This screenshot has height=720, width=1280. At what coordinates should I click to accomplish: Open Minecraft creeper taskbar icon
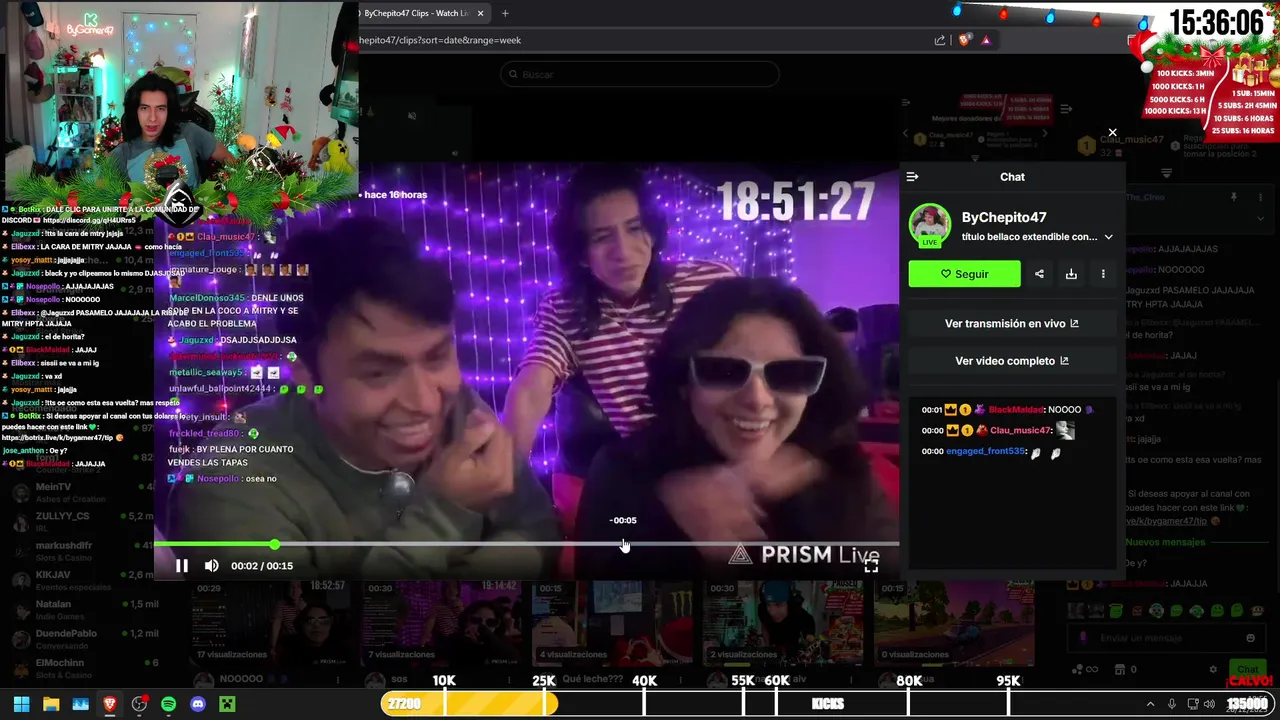click(x=227, y=704)
